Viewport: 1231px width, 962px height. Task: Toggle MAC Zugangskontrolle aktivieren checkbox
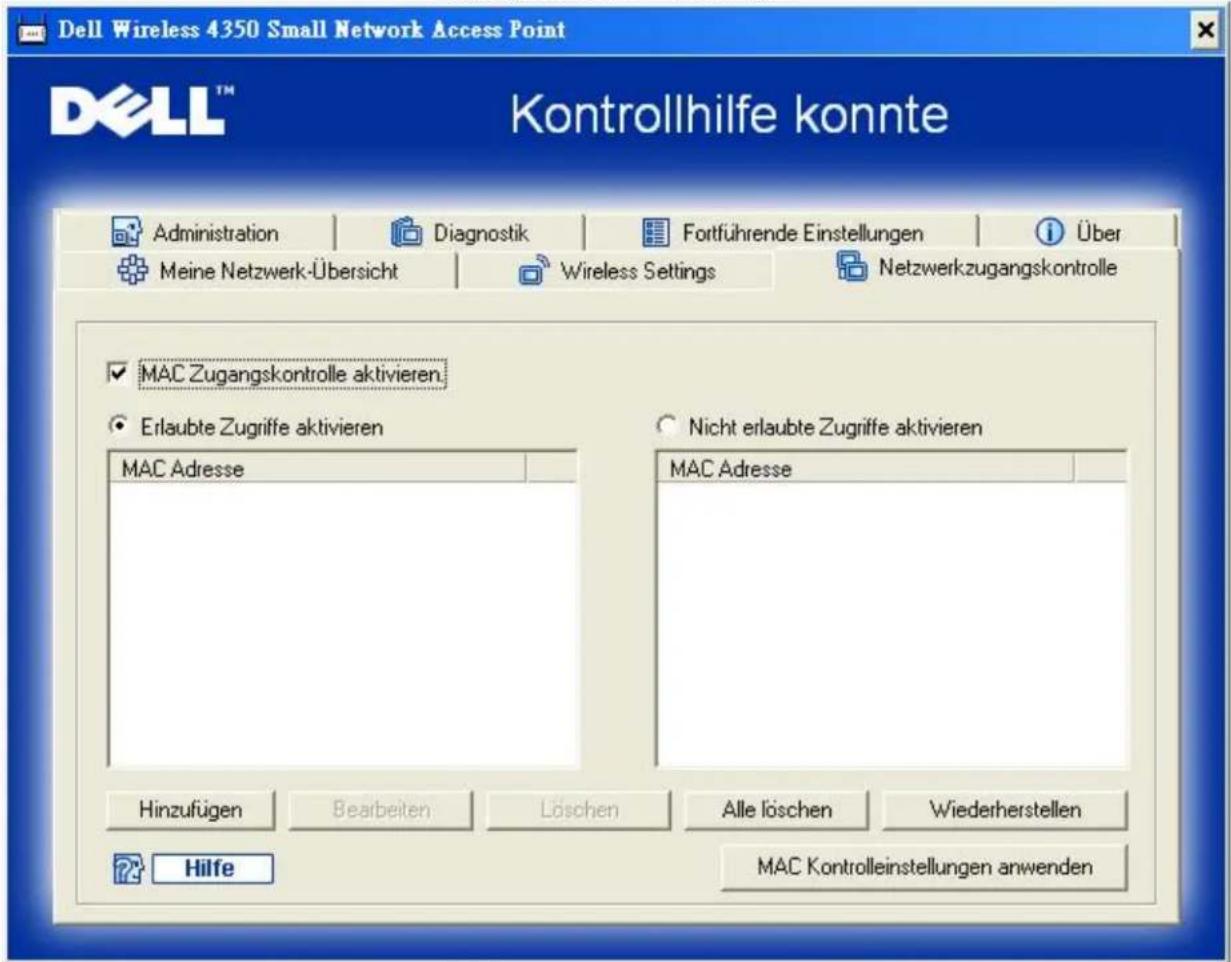118,373
